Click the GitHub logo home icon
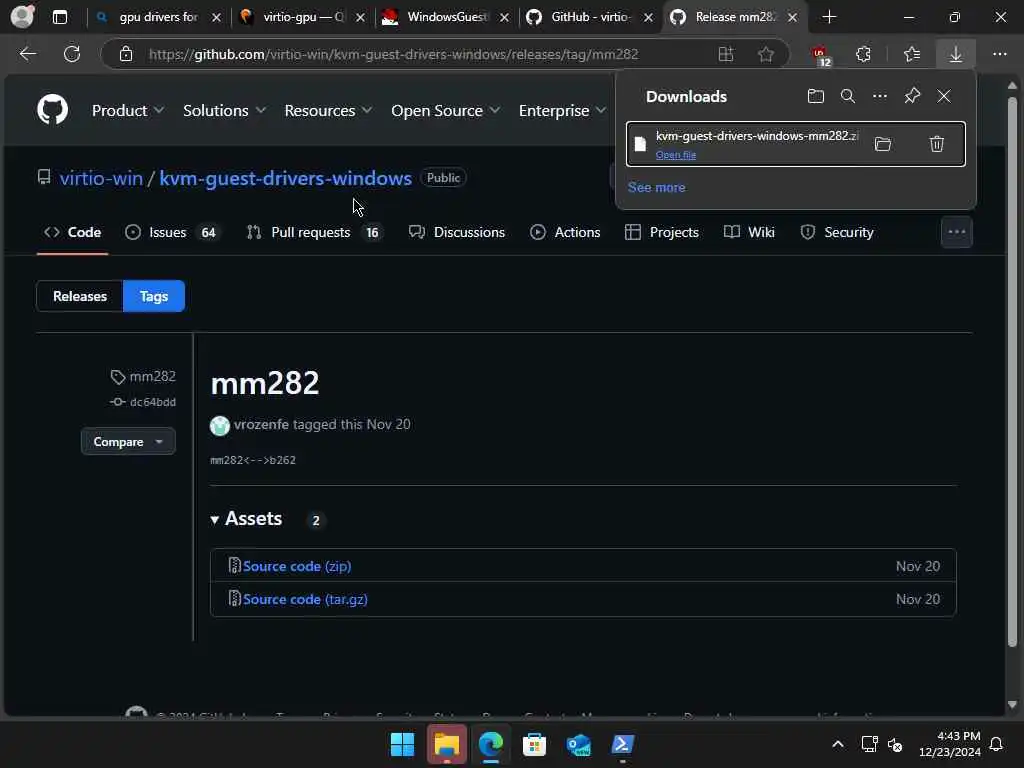Viewport: 1024px width, 768px height. [x=52, y=110]
